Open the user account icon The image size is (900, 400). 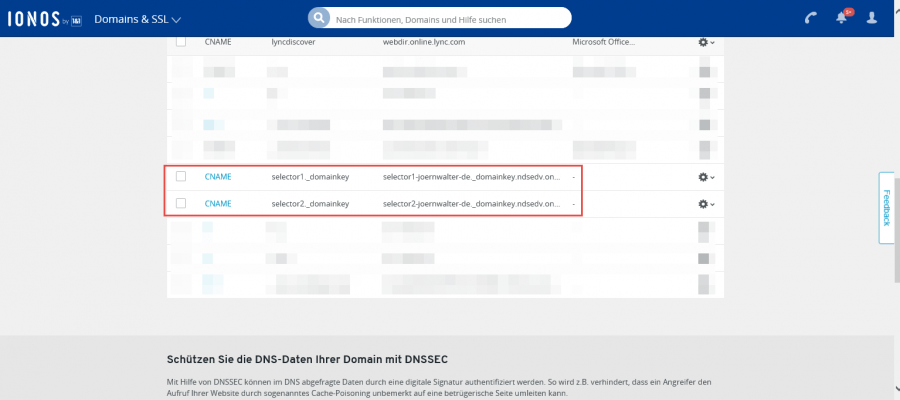[x=873, y=18]
